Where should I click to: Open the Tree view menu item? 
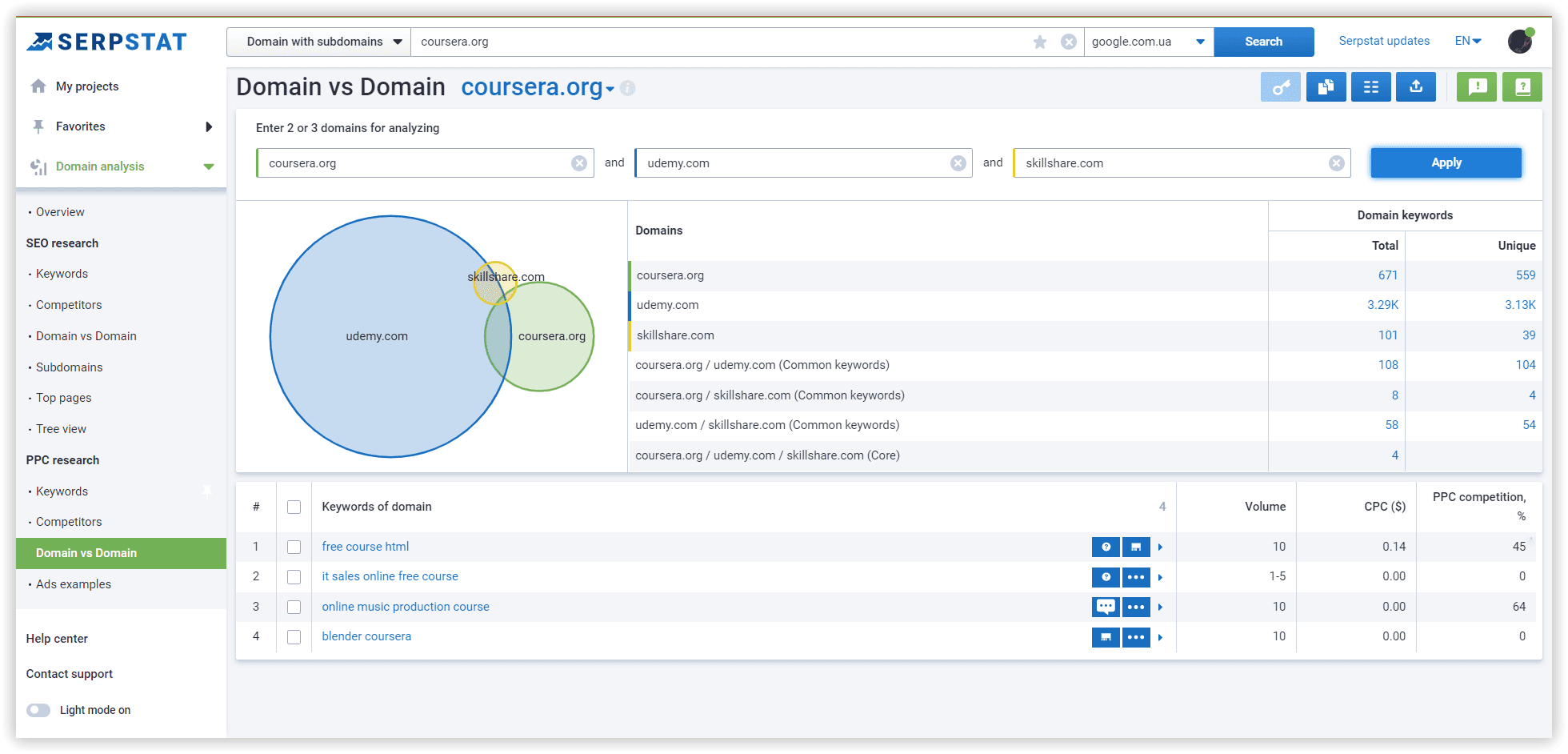62,429
